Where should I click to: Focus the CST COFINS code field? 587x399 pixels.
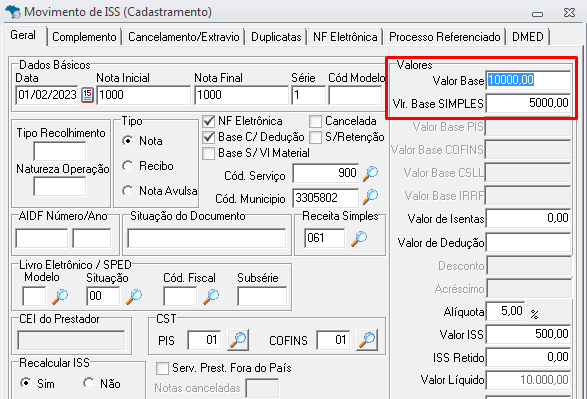click(333, 340)
